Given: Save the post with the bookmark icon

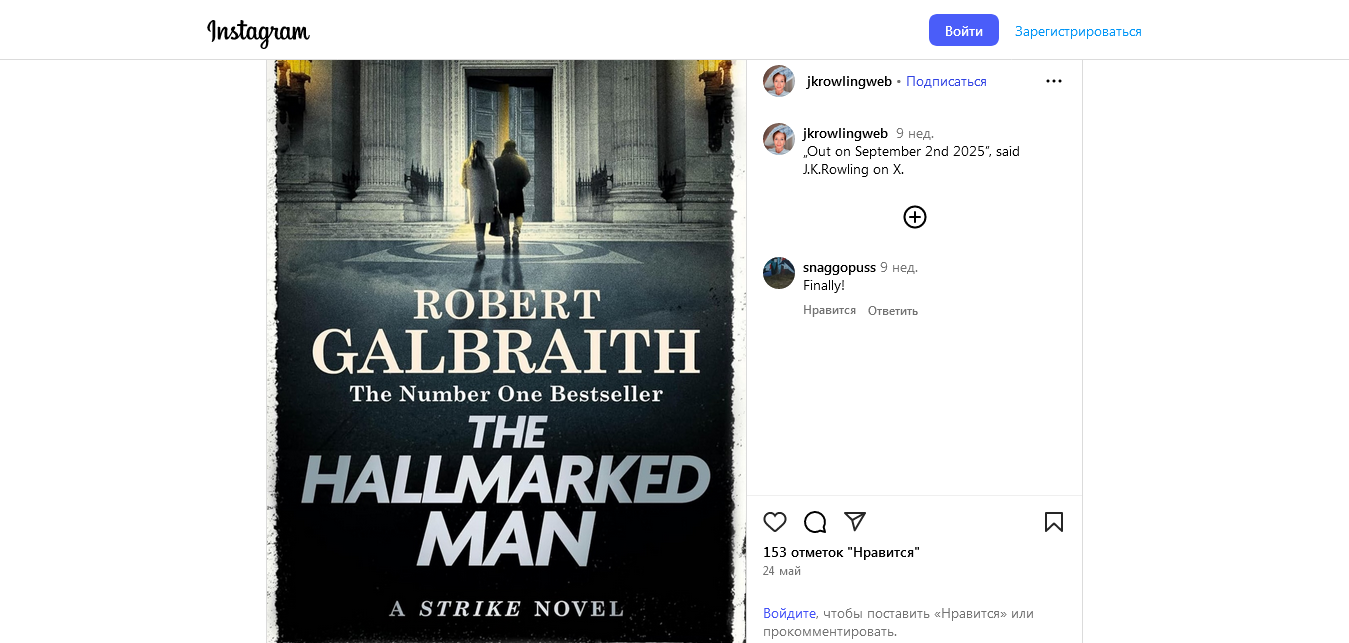Looking at the screenshot, I should (1054, 522).
